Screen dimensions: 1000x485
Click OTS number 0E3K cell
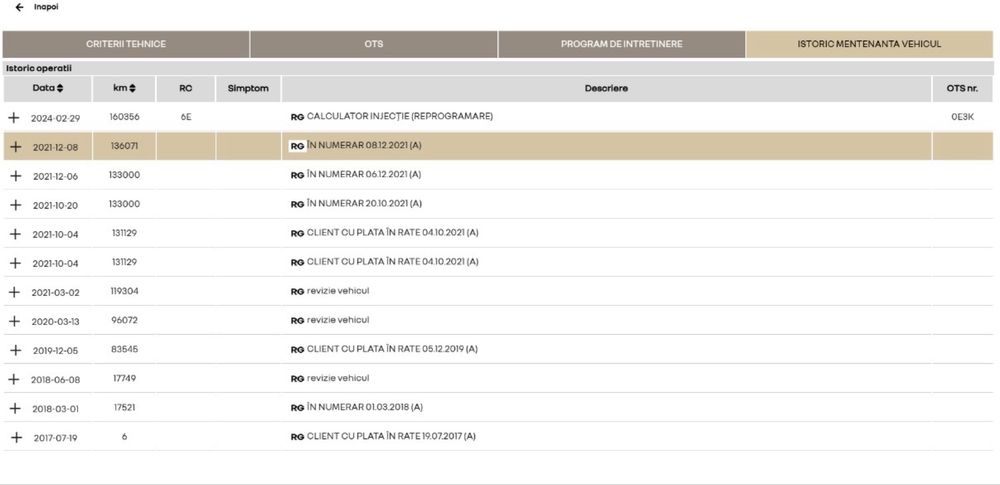click(962, 117)
